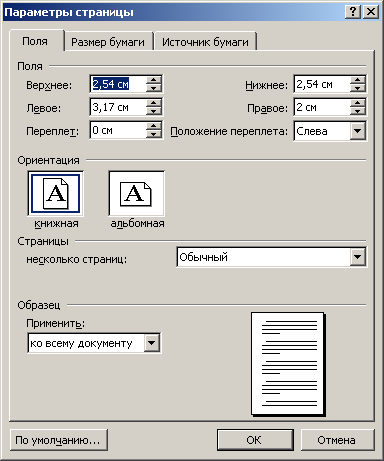This screenshot has width=384, height=461.
Task: Click the Переплет label
Action: (52, 131)
